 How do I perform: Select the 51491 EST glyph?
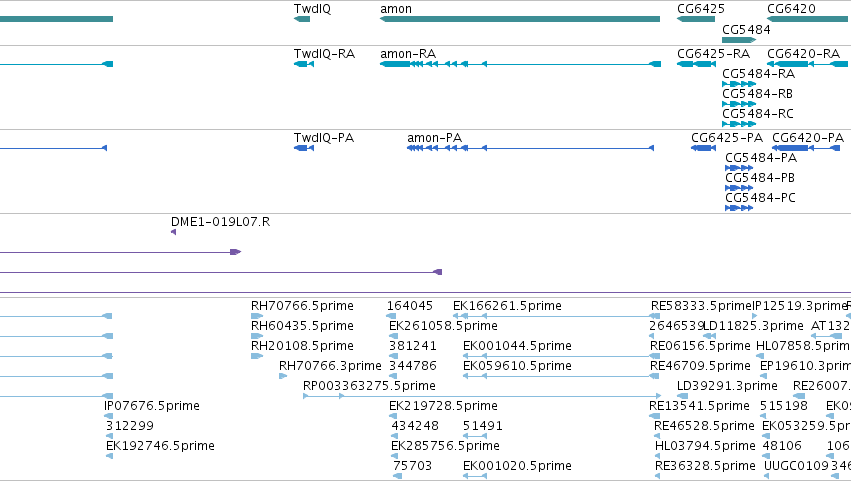point(475,436)
